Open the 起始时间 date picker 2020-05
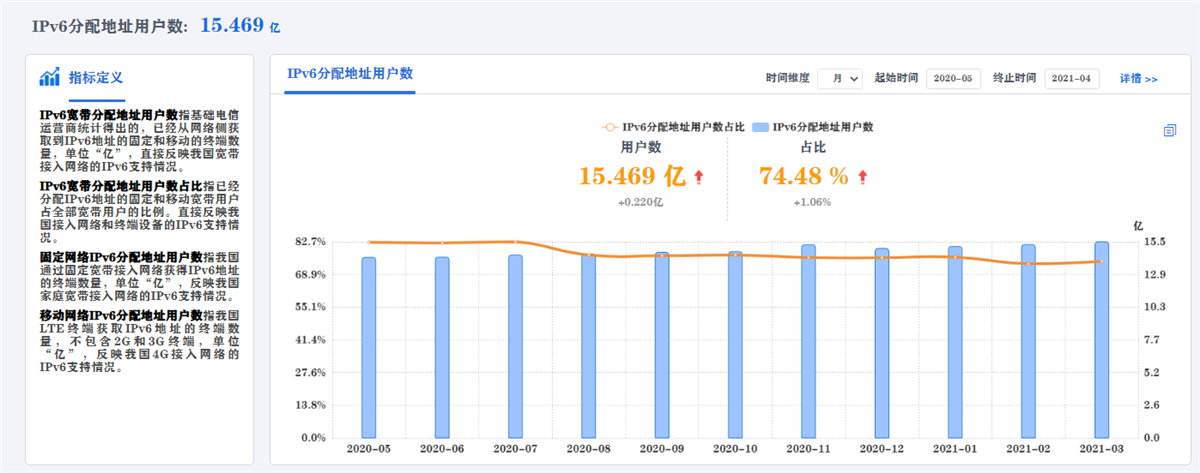The height and width of the screenshot is (473, 1200). (x=953, y=78)
